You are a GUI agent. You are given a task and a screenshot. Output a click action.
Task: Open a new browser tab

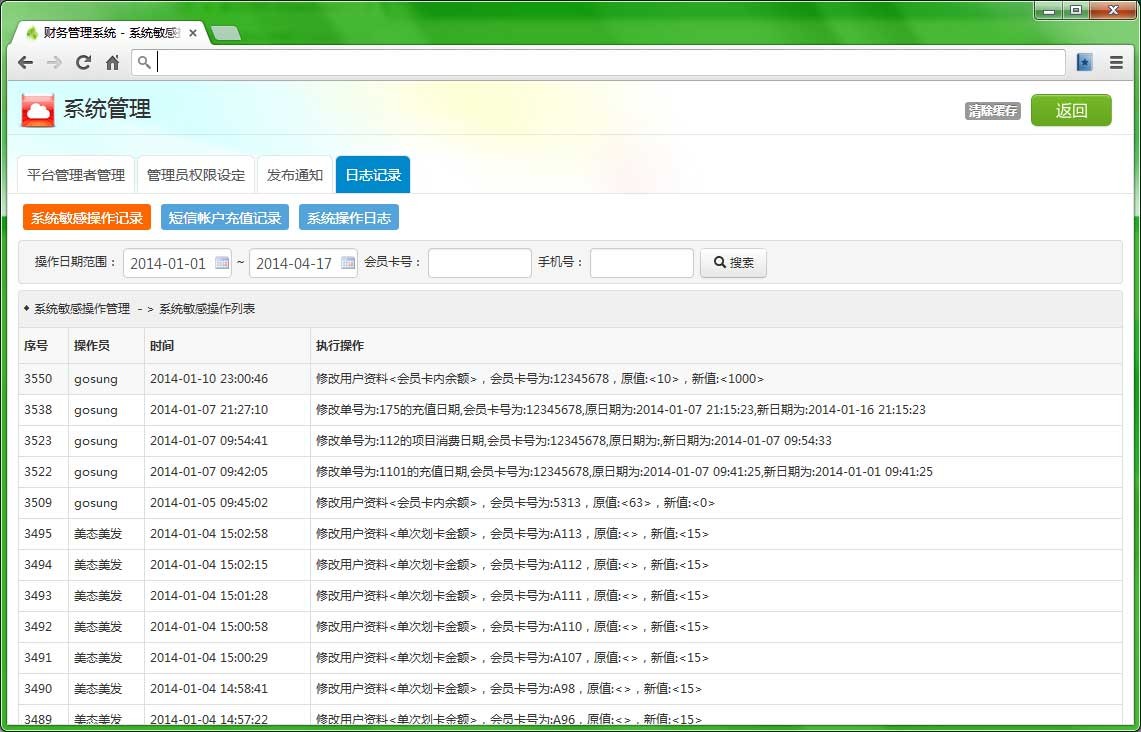pyautogui.click(x=226, y=33)
